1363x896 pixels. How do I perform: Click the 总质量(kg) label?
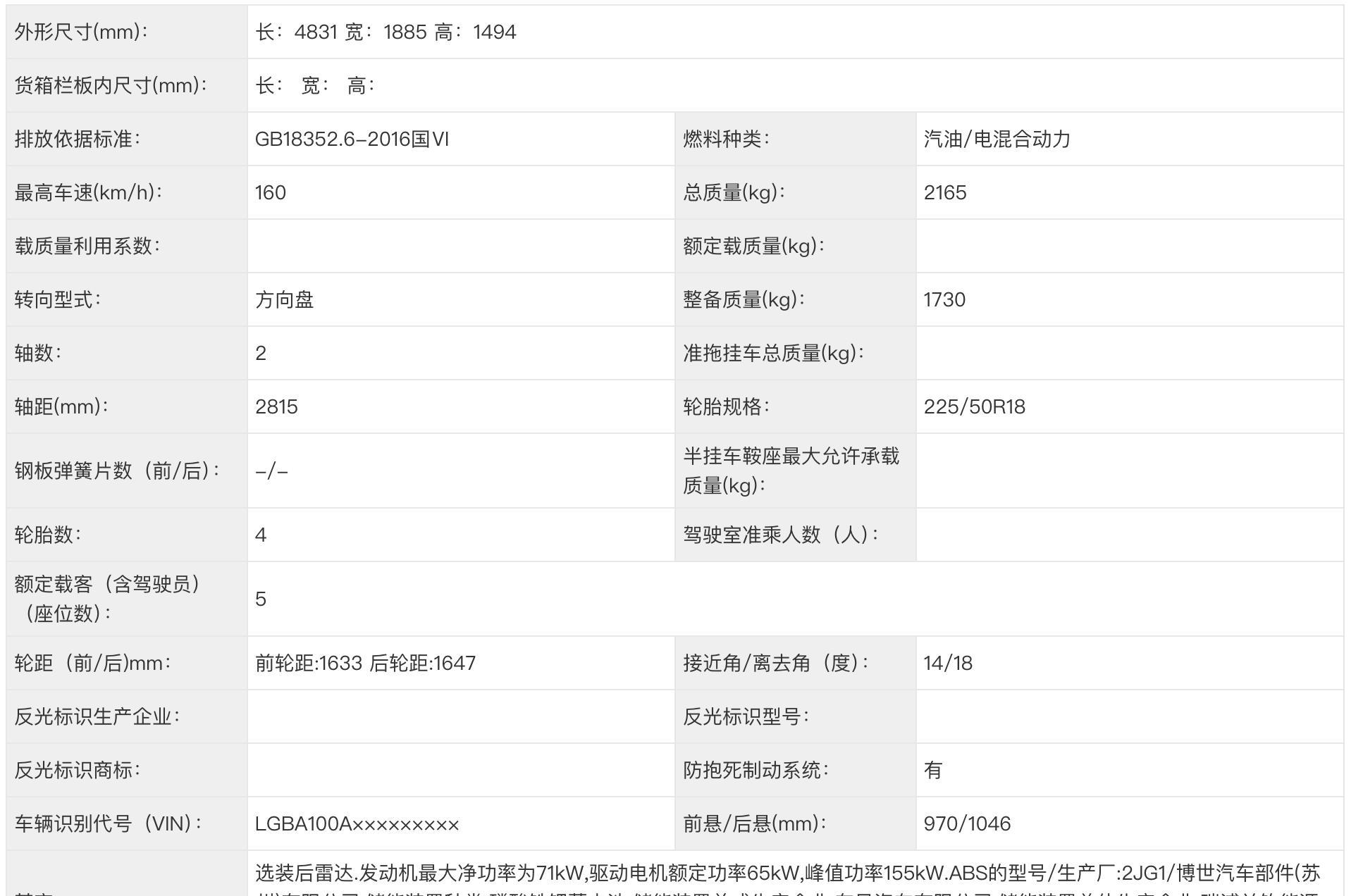(734, 193)
